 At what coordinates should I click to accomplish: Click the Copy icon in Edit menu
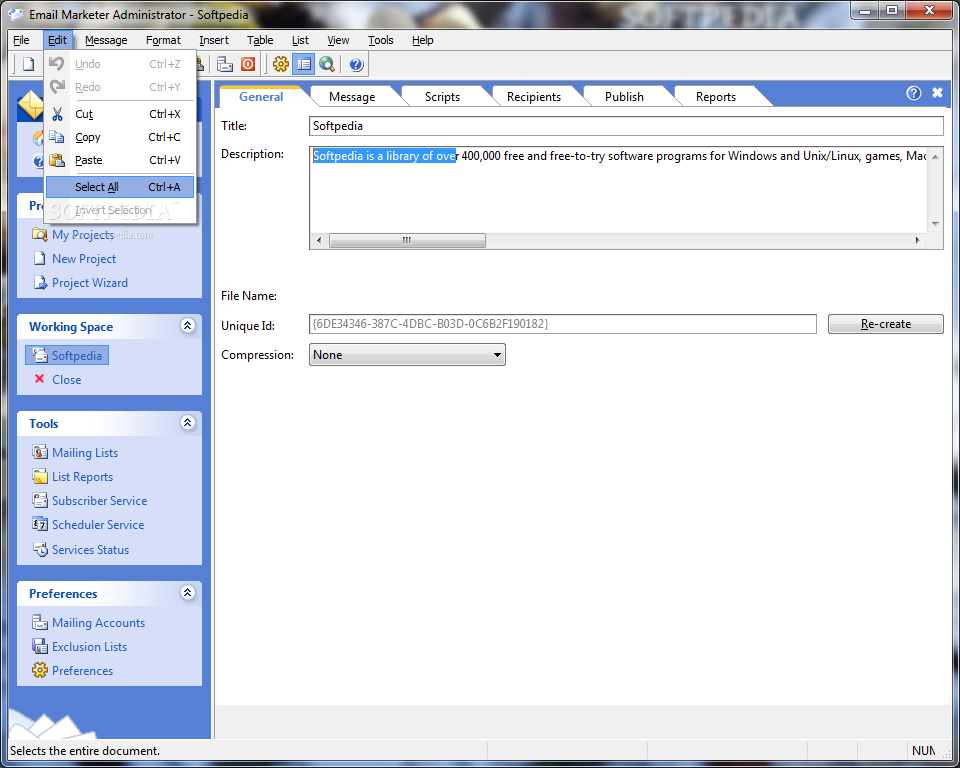(57, 137)
